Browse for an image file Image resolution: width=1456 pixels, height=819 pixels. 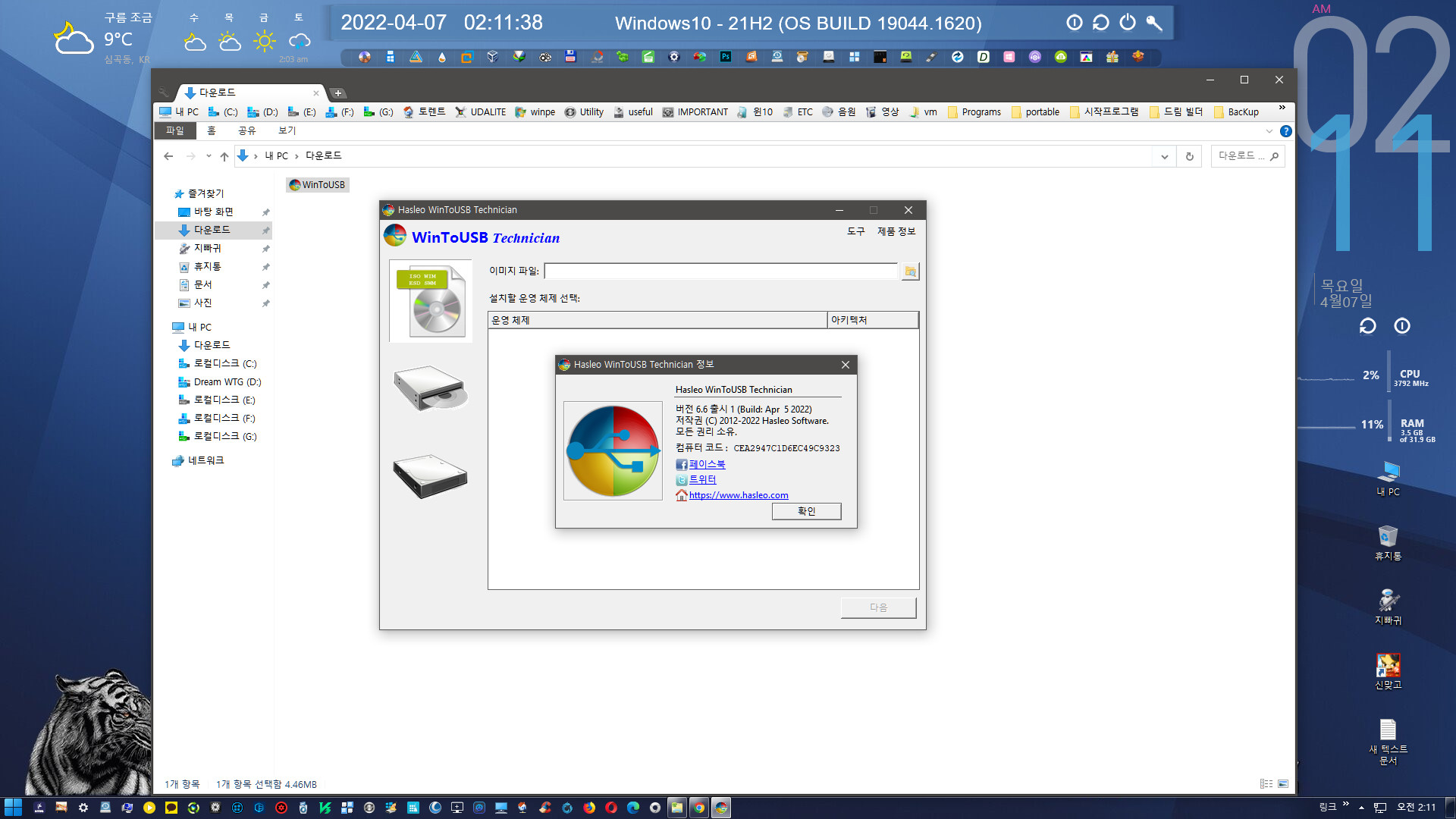910,271
